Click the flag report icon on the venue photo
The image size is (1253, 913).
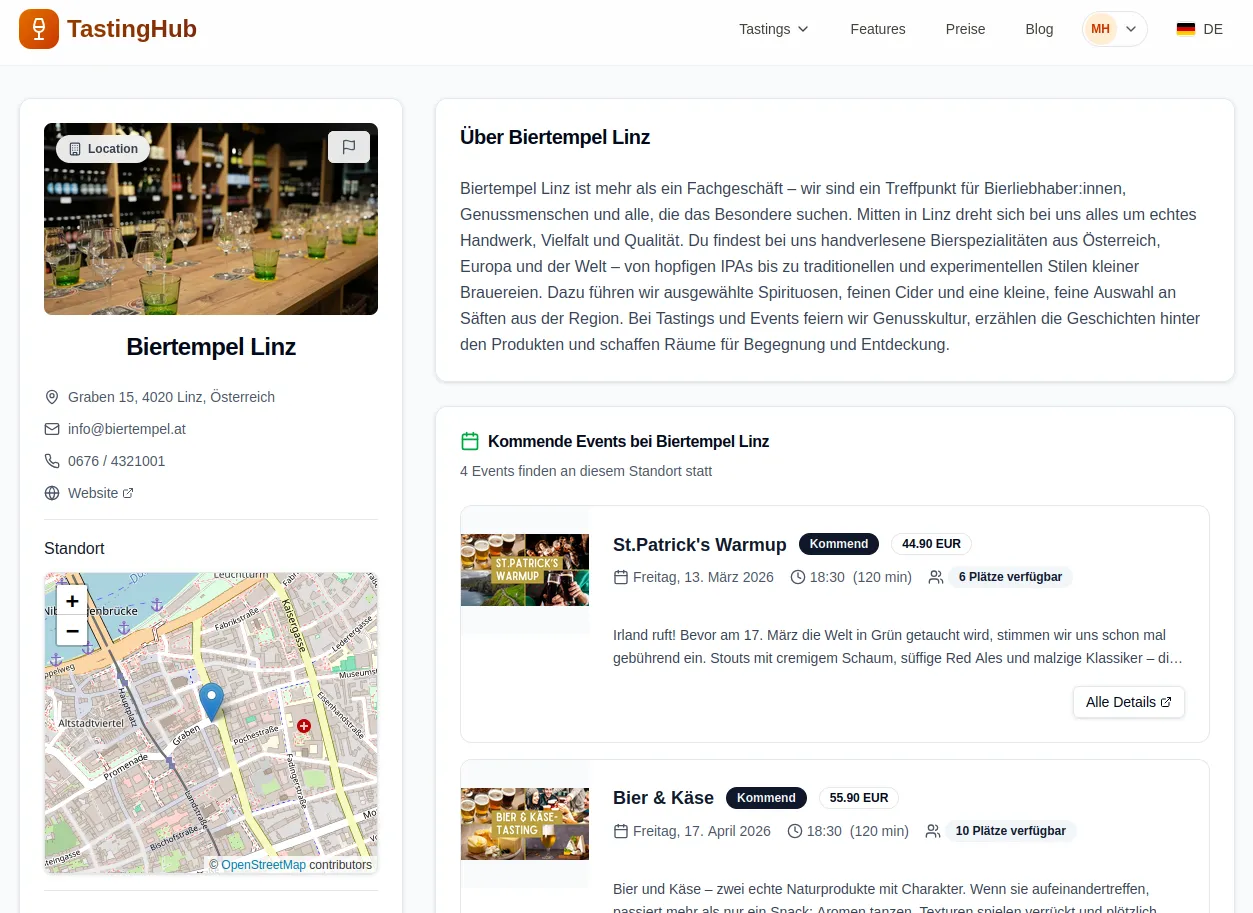348,146
